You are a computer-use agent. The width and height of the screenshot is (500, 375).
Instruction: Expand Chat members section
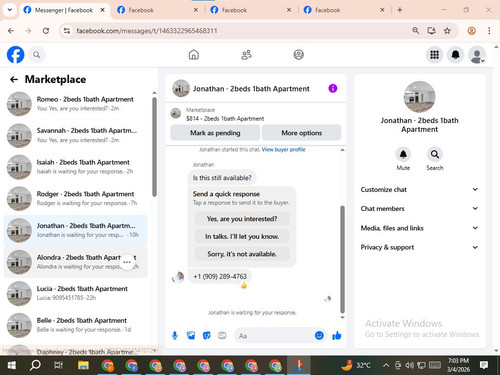pos(419,208)
